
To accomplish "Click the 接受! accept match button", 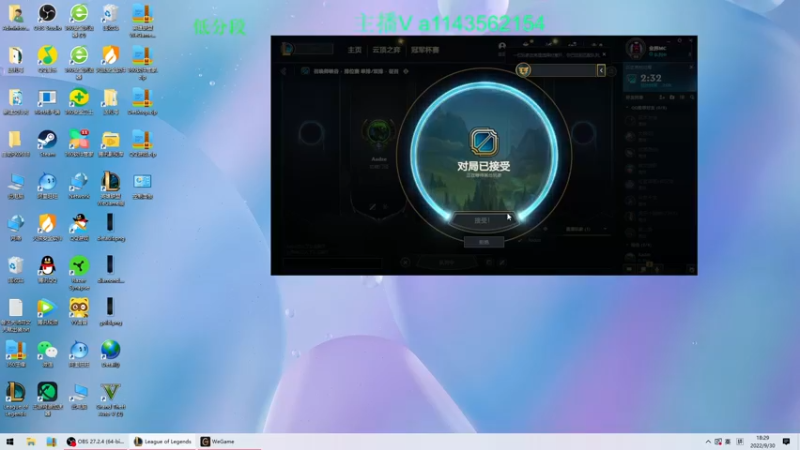I will click(x=482, y=220).
